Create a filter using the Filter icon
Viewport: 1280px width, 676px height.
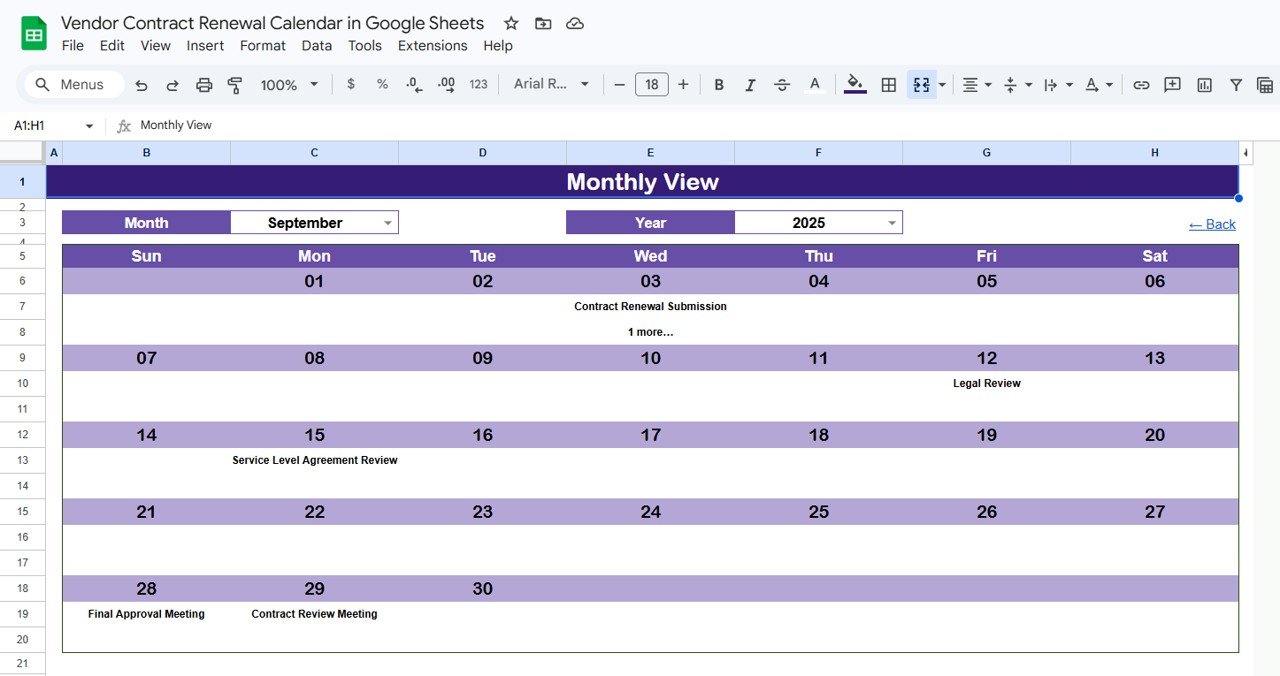click(1236, 84)
